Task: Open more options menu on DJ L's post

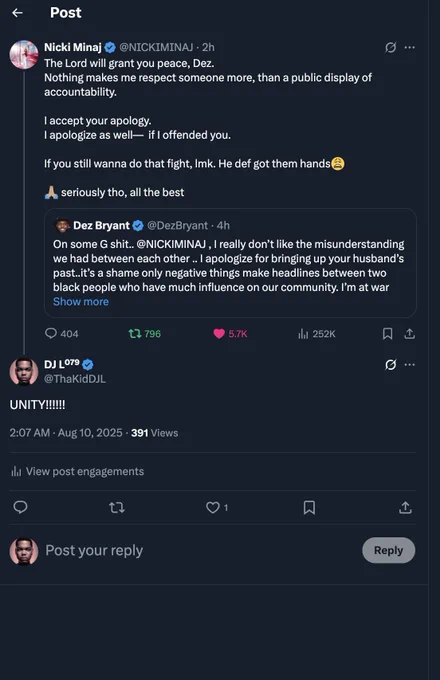Action: 410,365
